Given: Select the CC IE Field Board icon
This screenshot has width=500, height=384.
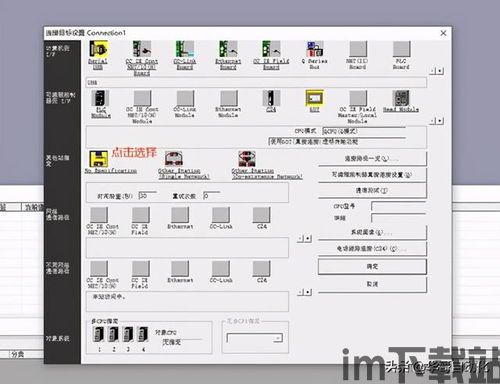Looking at the screenshot, I should pos(271,49).
